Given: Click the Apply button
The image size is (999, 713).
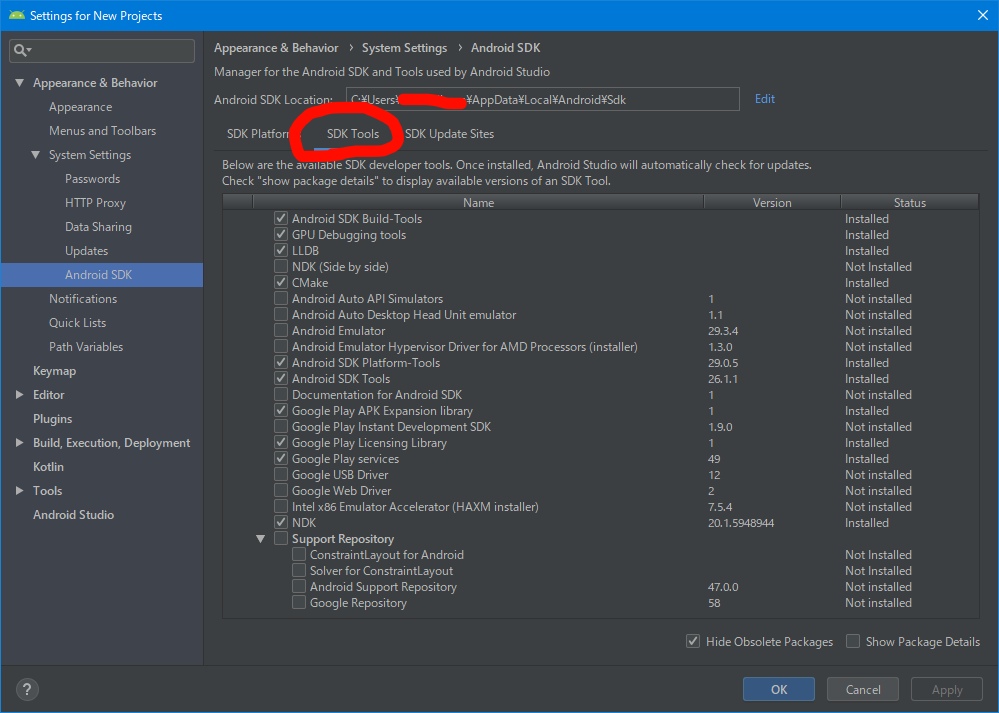Looking at the screenshot, I should pos(947,689).
